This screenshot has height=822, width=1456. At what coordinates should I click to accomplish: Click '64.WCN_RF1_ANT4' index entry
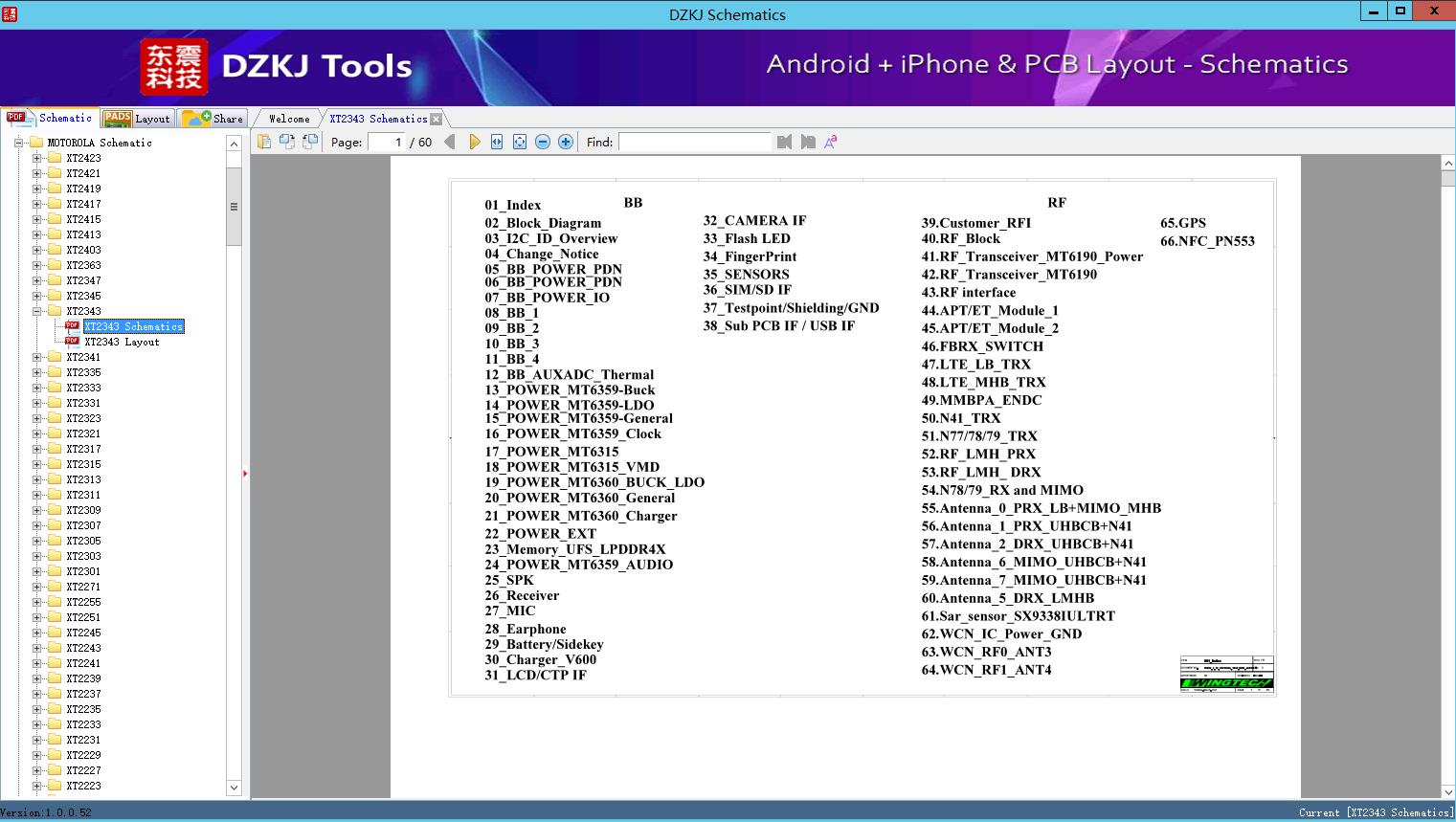coord(986,670)
